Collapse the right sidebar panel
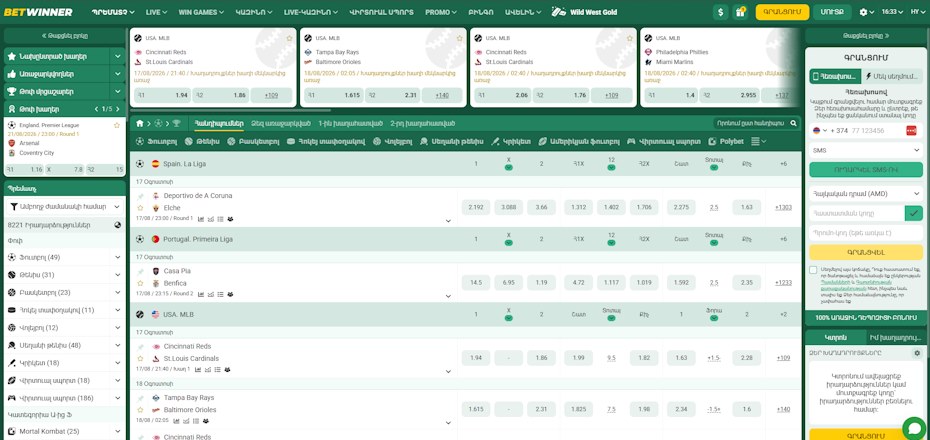The height and width of the screenshot is (440, 930). point(866,36)
